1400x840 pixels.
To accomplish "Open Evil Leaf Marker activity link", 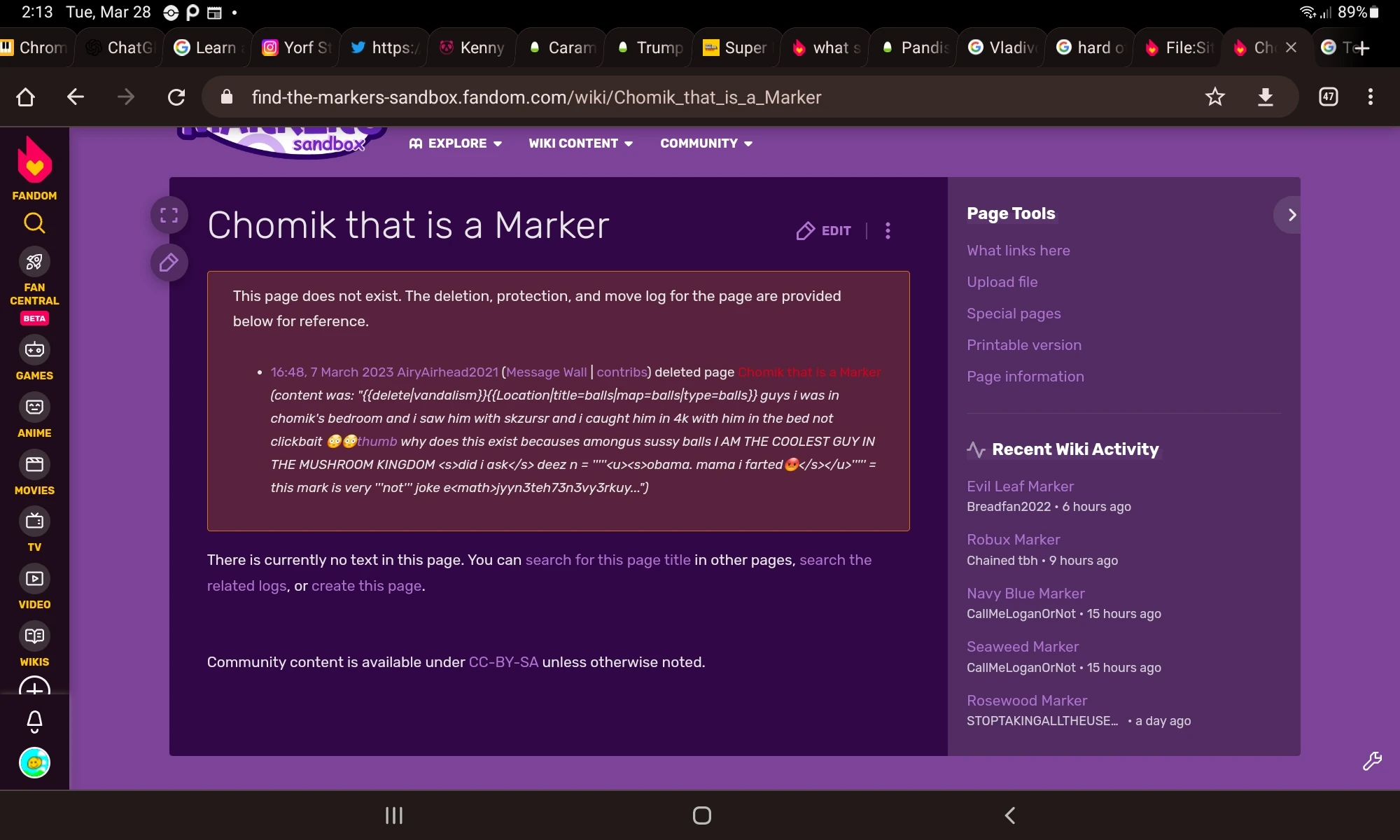I will click(1019, 486).
